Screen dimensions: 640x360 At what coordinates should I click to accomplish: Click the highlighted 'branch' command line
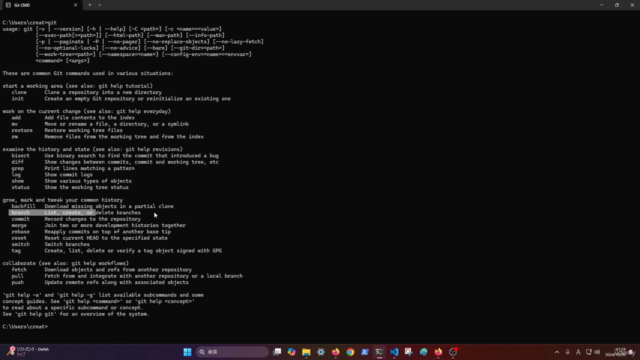(75, 213)
